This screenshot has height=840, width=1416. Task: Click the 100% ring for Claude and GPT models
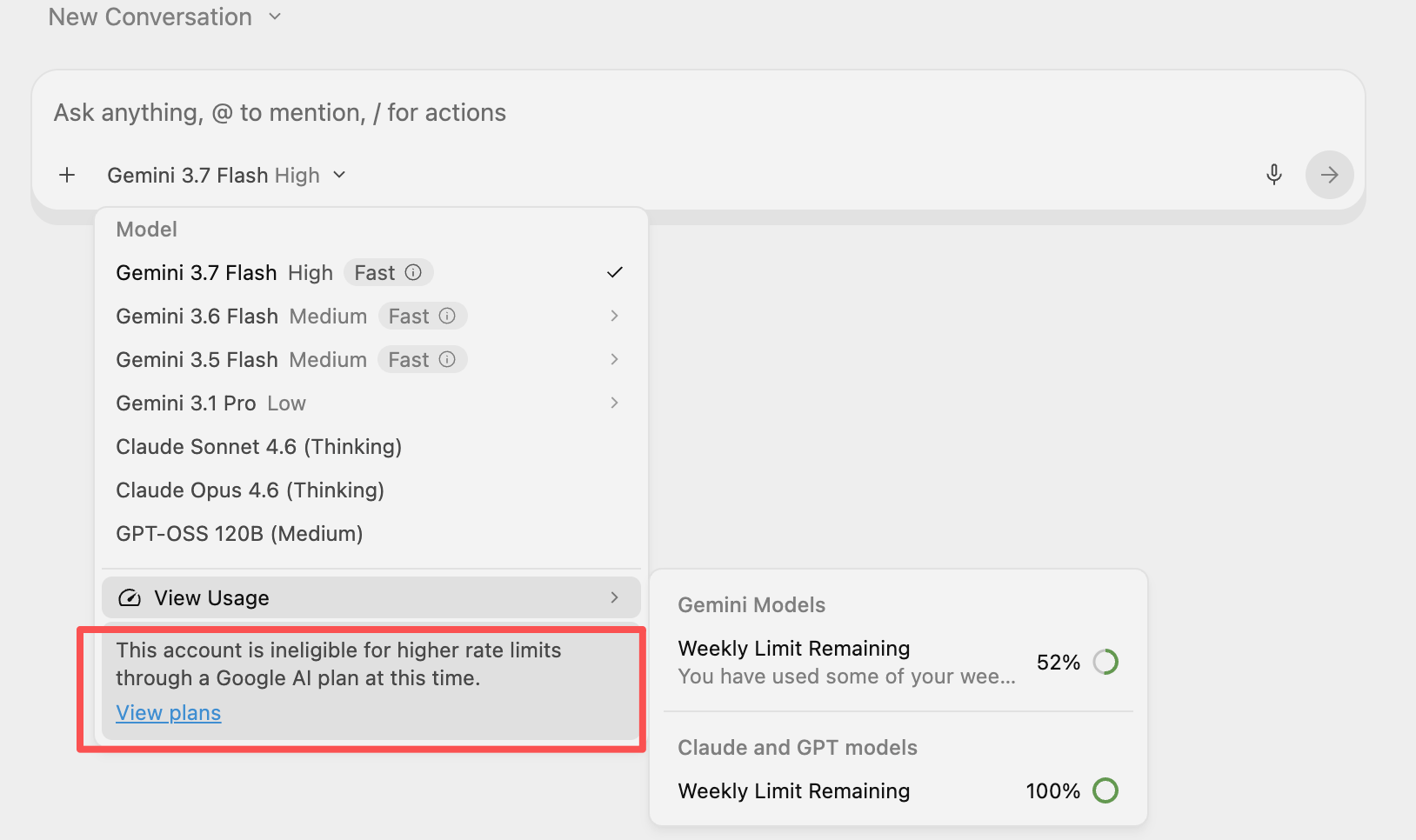pyautogui.click(x=1105, y=790)
